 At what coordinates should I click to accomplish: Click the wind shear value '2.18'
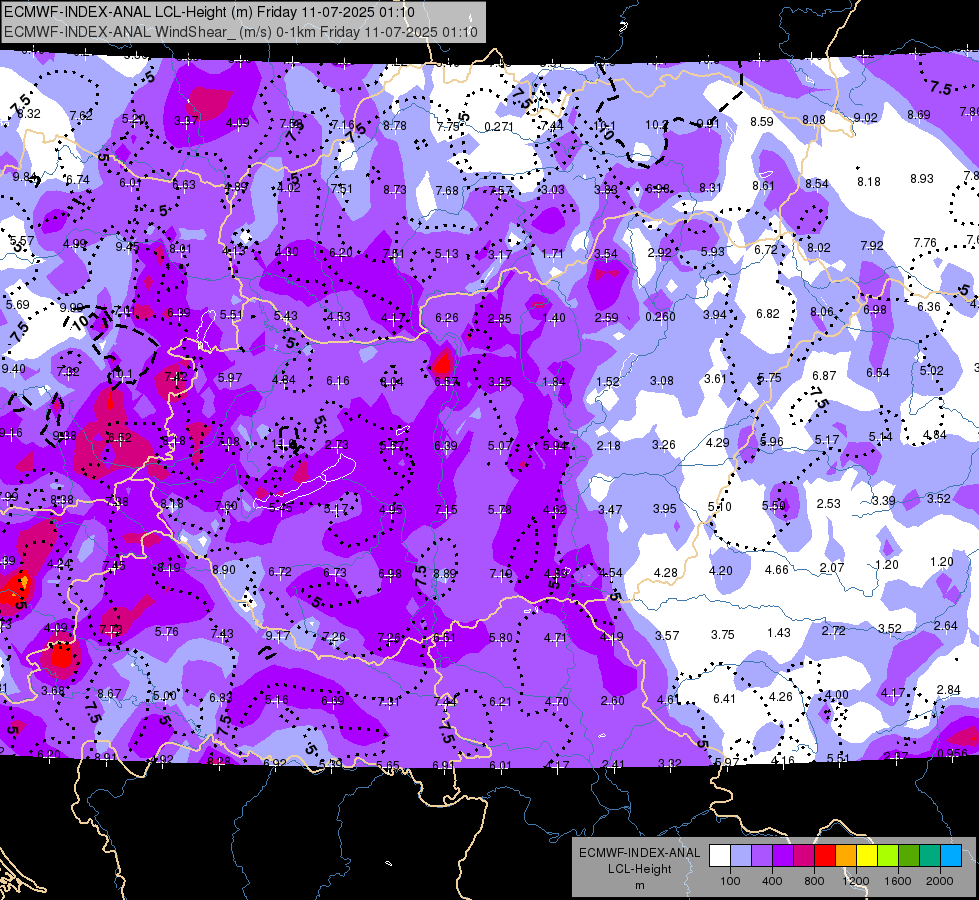[608, 445]
